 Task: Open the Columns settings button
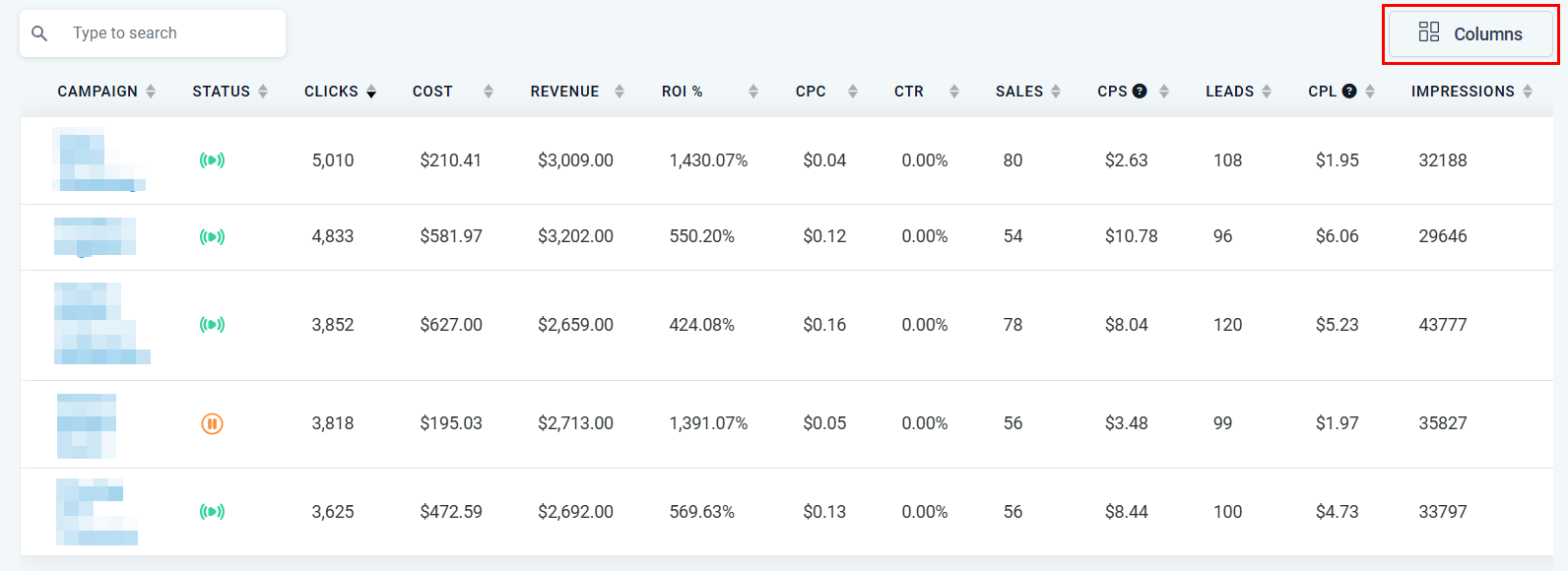click(1470, 34)
